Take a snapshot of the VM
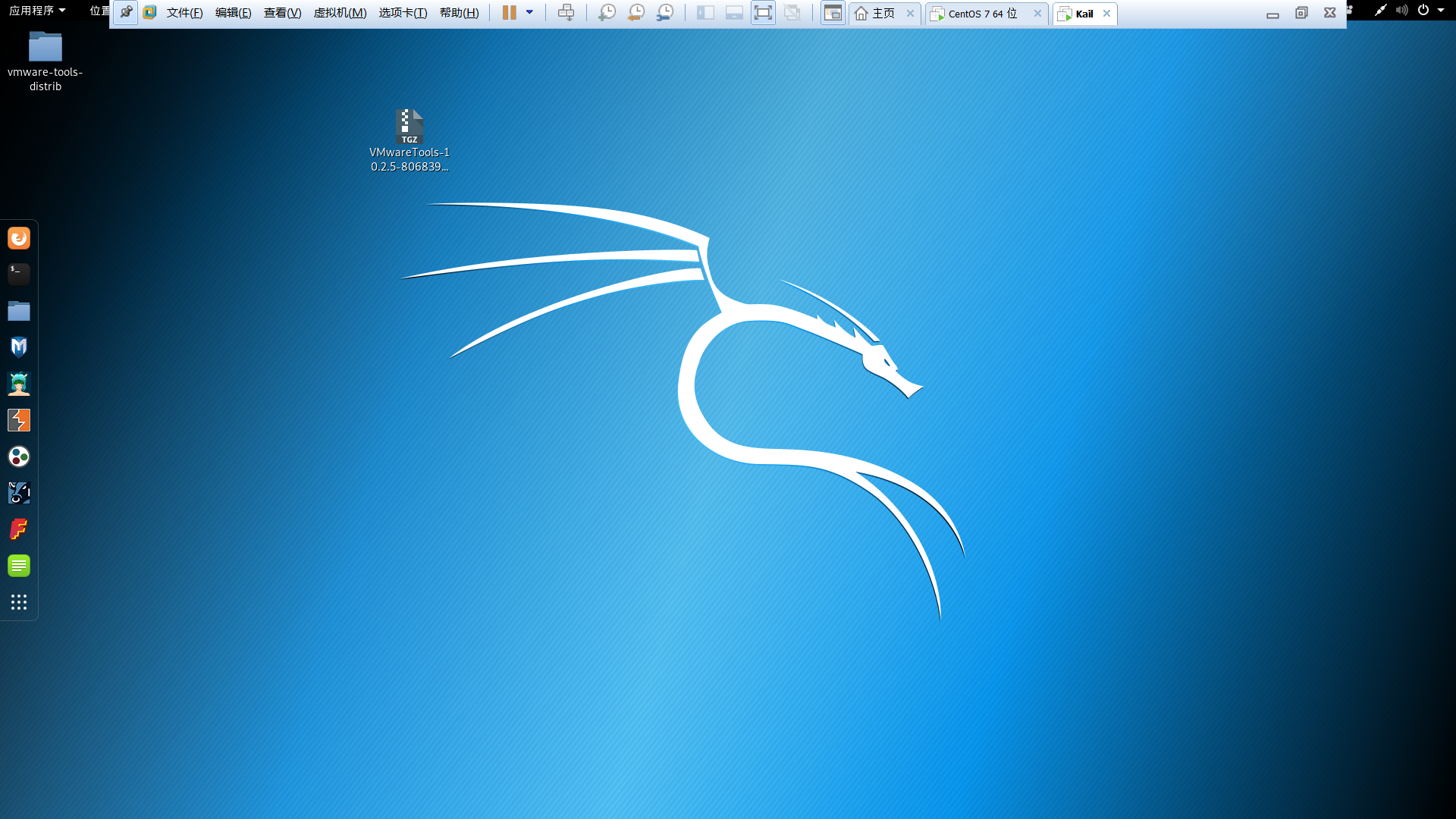This screenshot has width=1456, height=819. pos(607,12)
